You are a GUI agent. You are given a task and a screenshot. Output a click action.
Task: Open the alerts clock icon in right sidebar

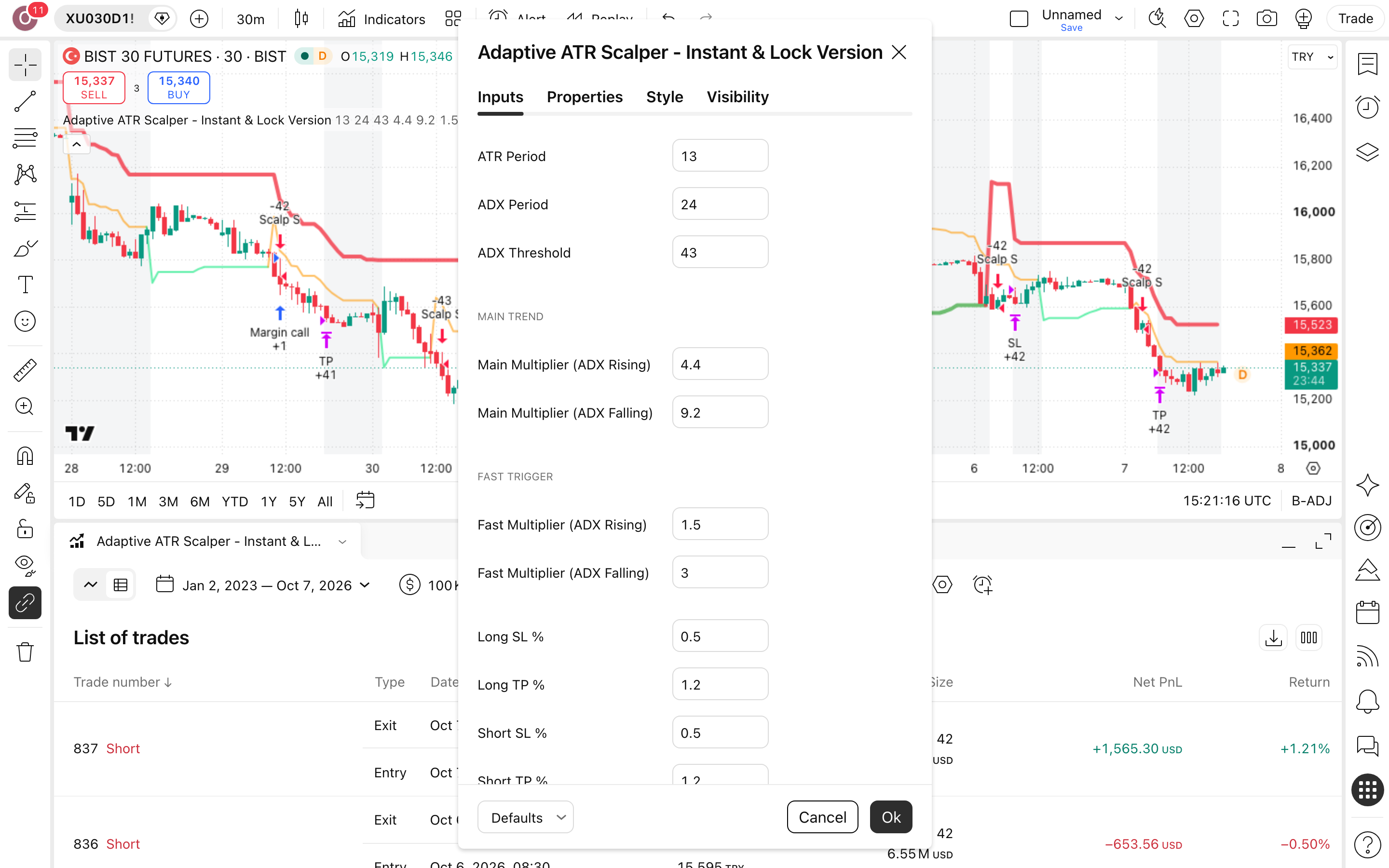click(1367, 107)
